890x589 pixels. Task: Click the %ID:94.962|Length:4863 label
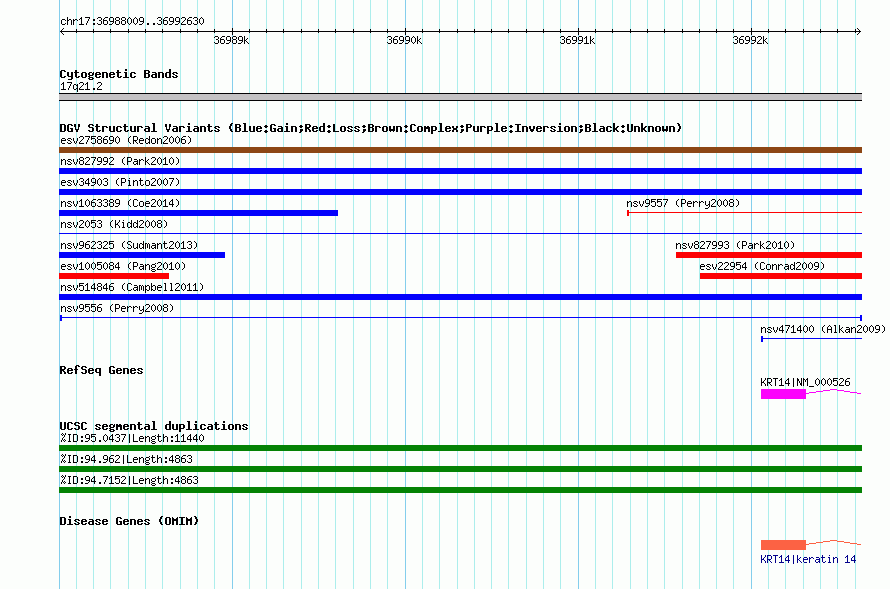coord(126,459)
